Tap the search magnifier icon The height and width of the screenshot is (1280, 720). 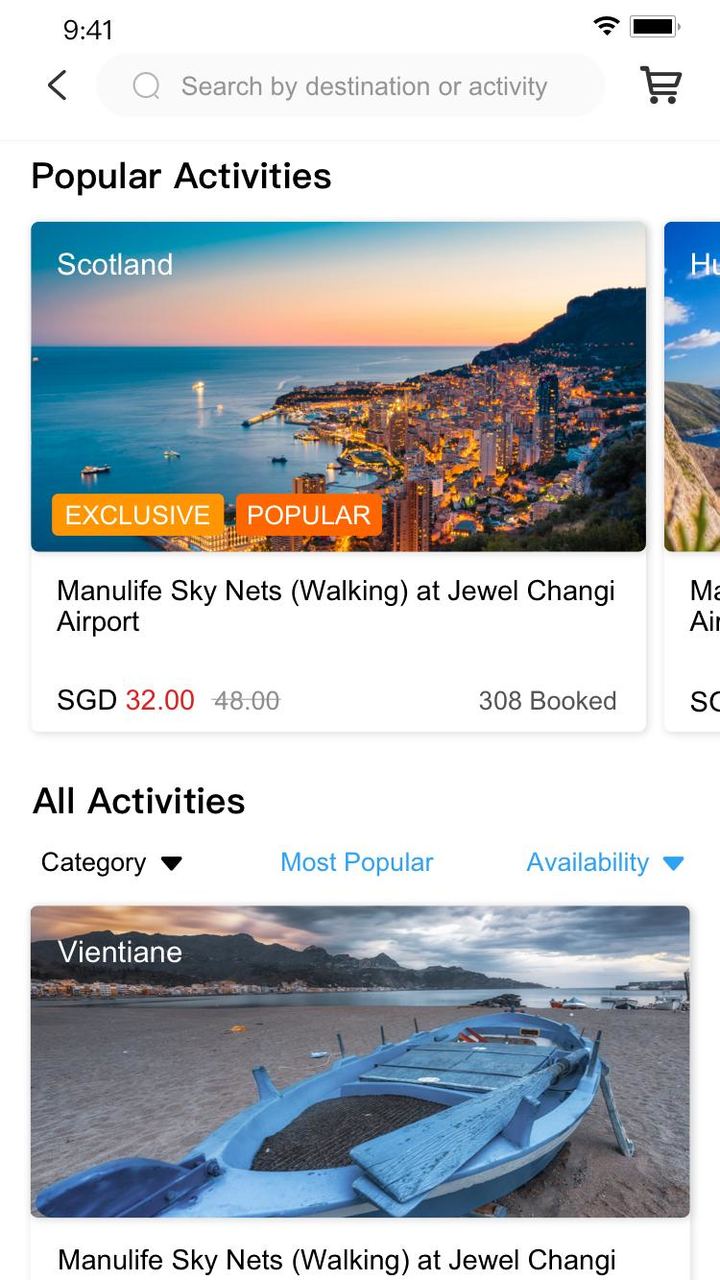pos(146,86)
